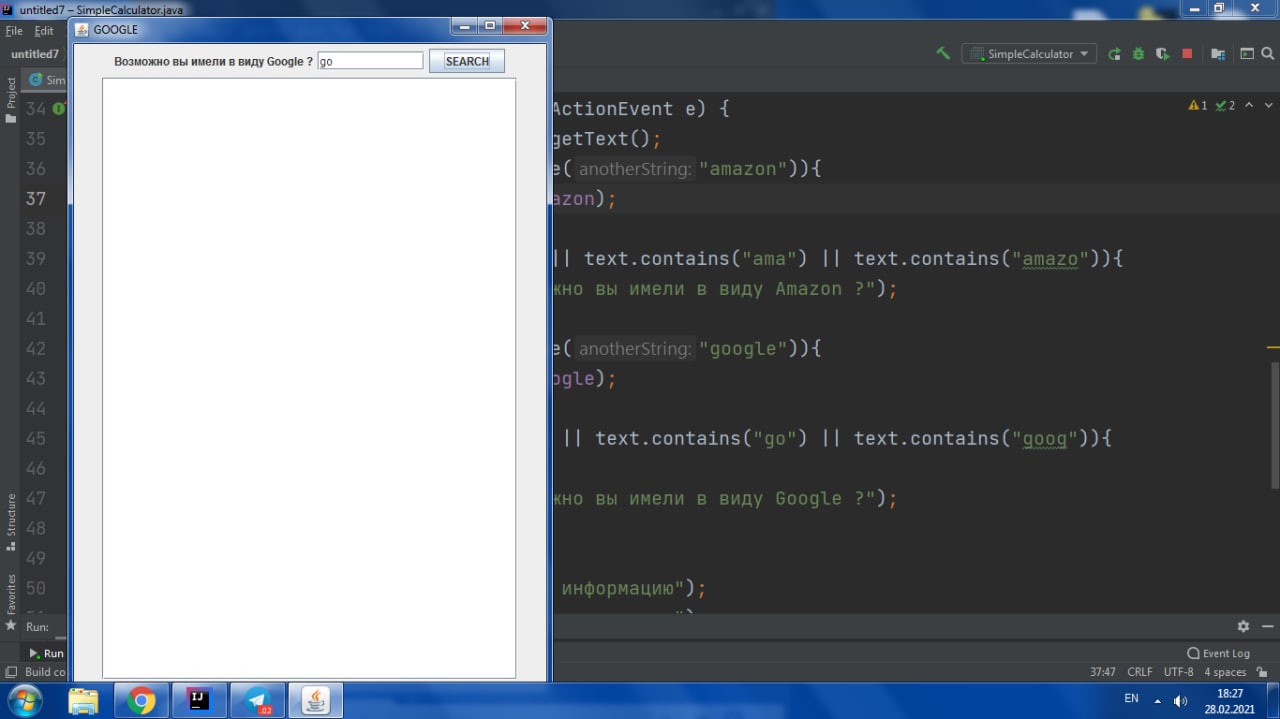Close the GOOGLE window
This screenshot has width=1280, height=719.
pyautogui.click(x=524, y=27)
